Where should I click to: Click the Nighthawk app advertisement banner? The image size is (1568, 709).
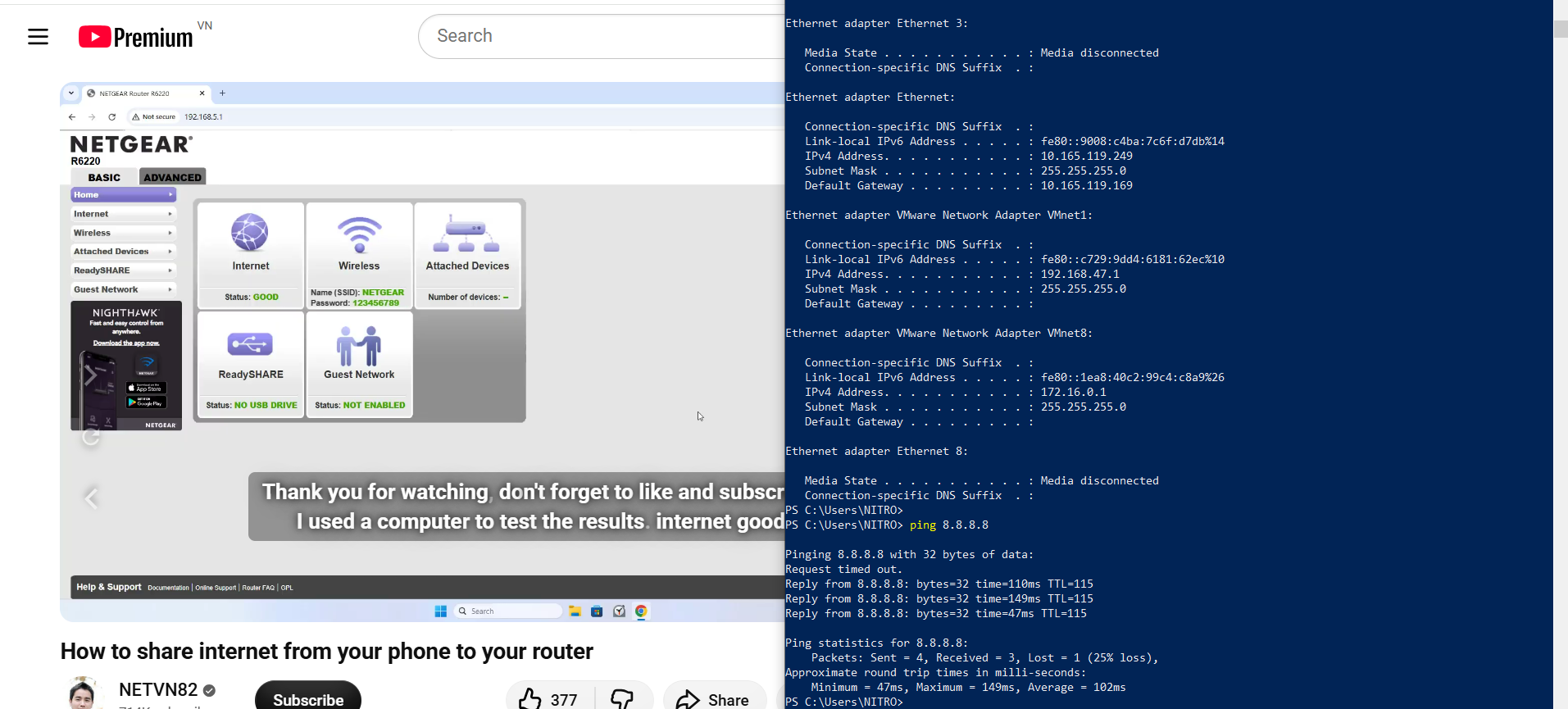click(x=126, y=366)
